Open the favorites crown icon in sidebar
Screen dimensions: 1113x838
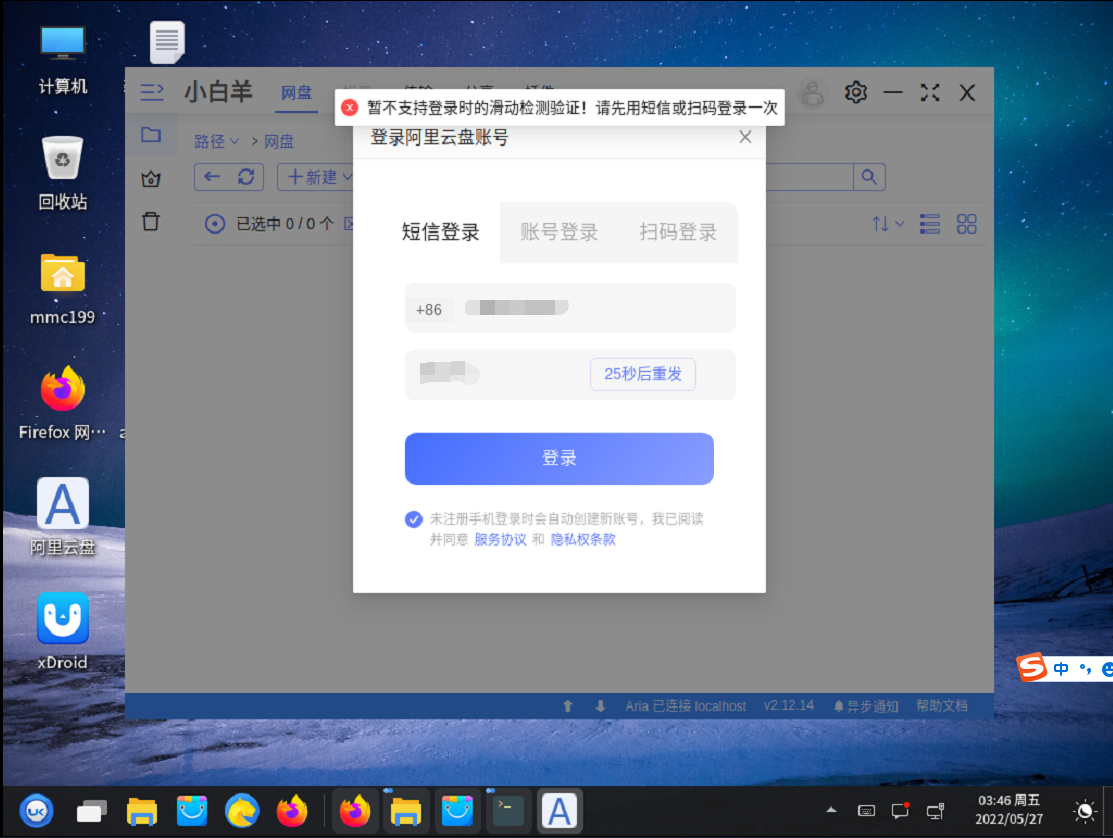tap(151, 179)
